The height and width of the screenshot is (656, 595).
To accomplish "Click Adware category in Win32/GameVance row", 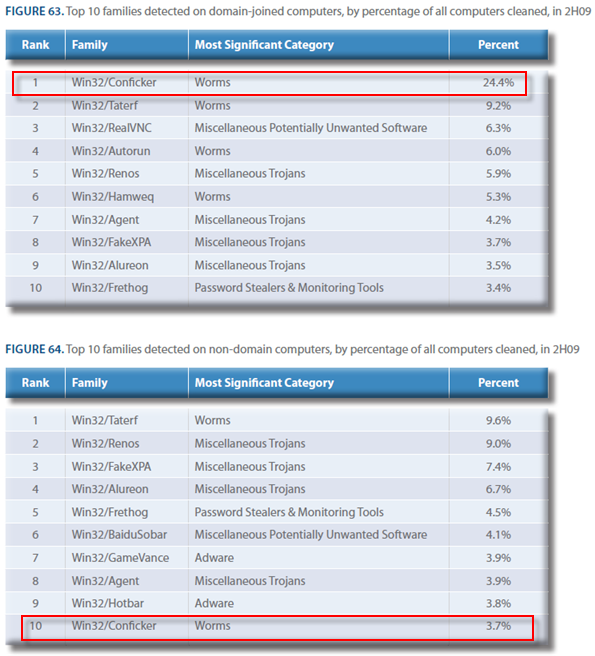I will pos(214,558).
